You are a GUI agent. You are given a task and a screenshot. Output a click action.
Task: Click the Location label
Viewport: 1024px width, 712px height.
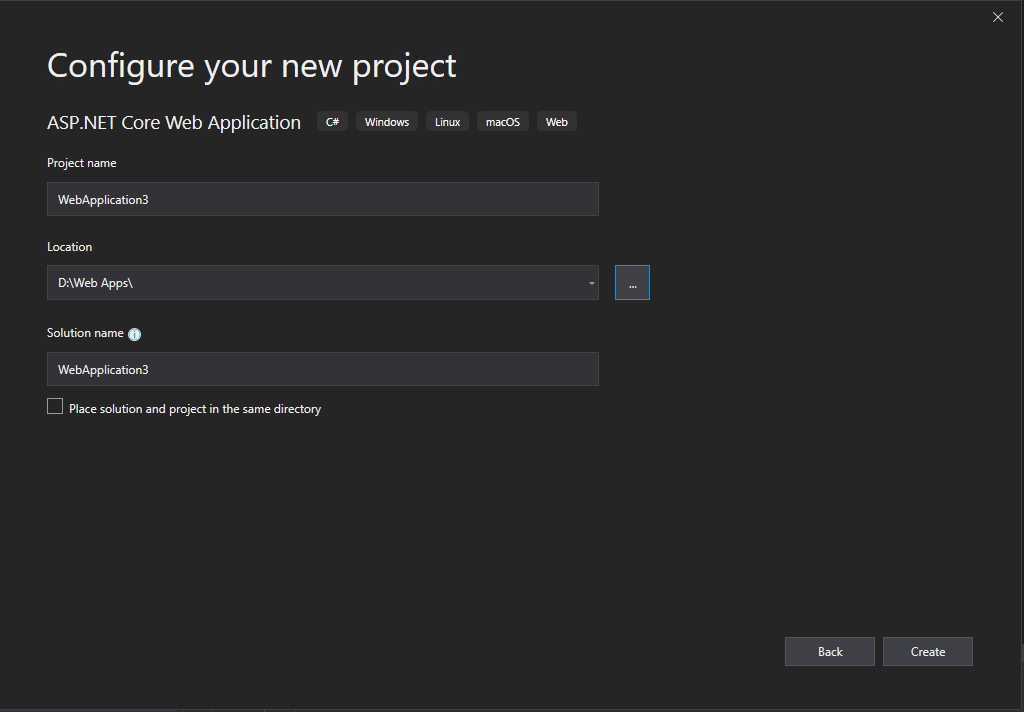tap(69, 247)
